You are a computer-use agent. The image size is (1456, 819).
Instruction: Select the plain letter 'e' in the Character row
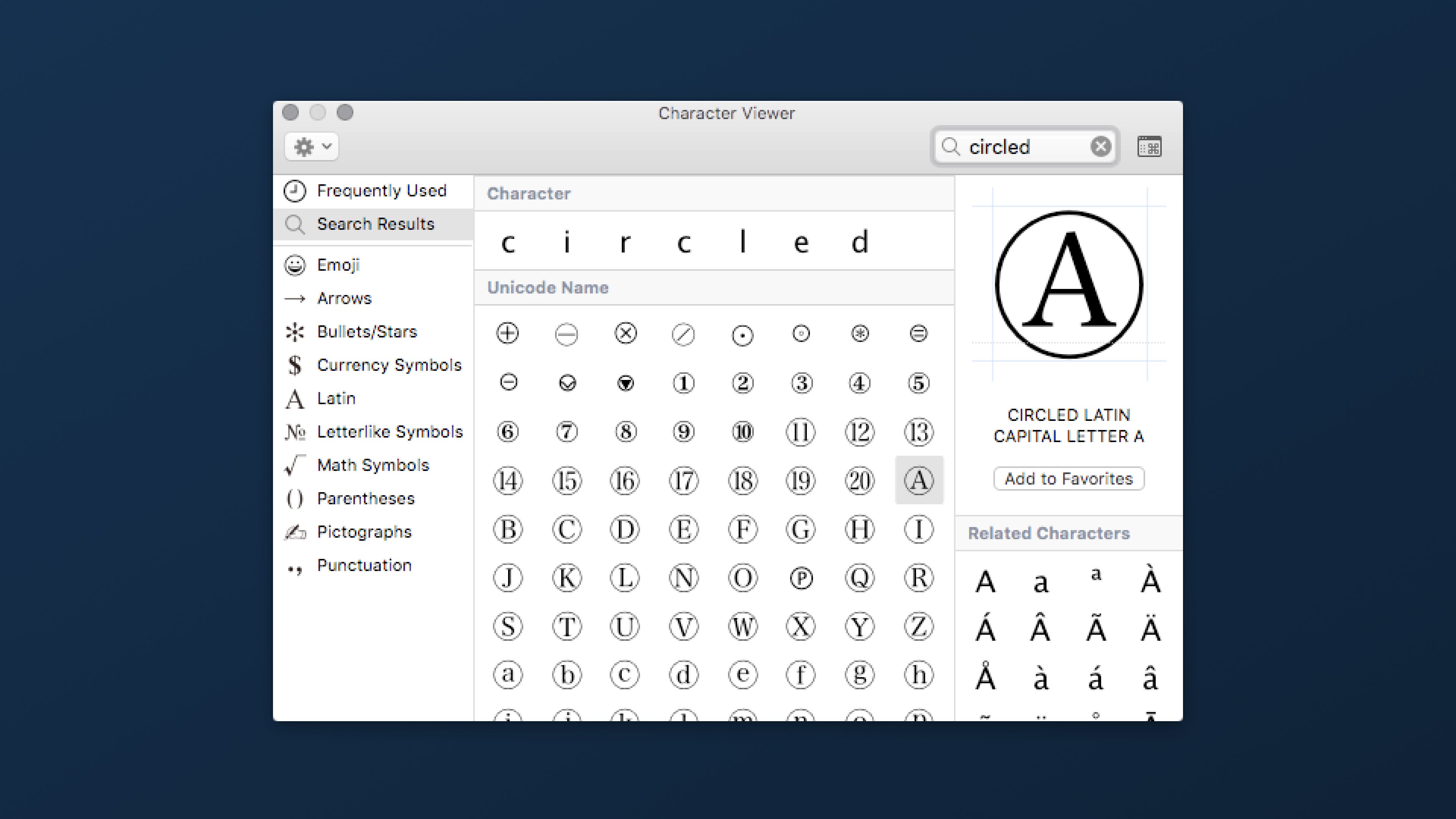click(x=801, y=243)
